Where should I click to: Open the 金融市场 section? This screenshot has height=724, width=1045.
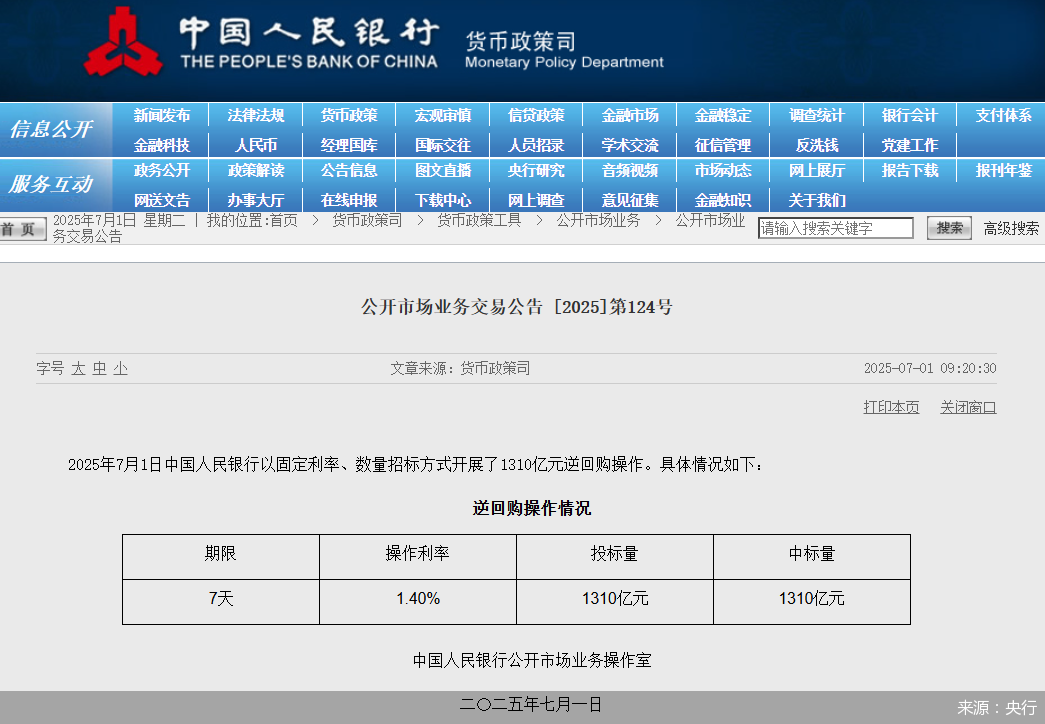[630, 115]
